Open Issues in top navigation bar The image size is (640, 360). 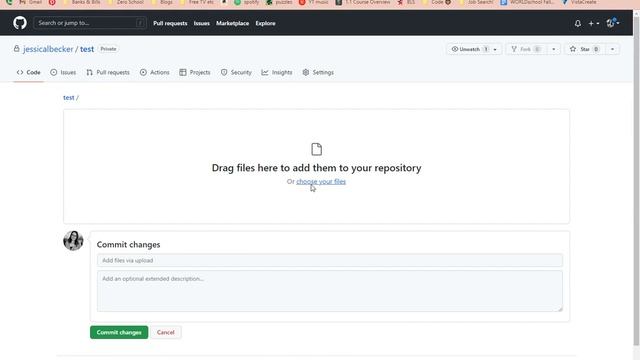(202, 23)
